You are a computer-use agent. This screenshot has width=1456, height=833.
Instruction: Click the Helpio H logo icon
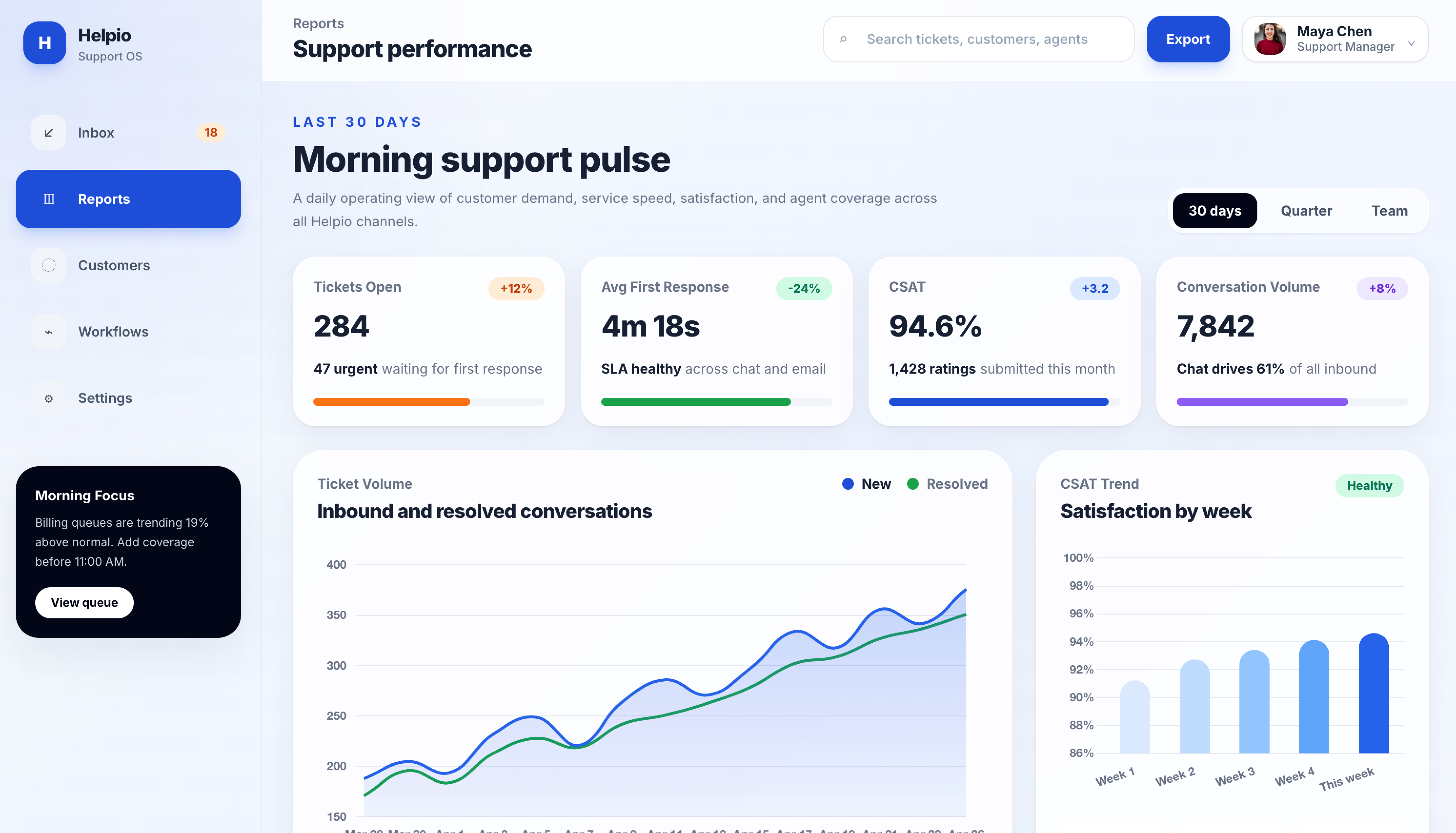click(x=45, y=43)
